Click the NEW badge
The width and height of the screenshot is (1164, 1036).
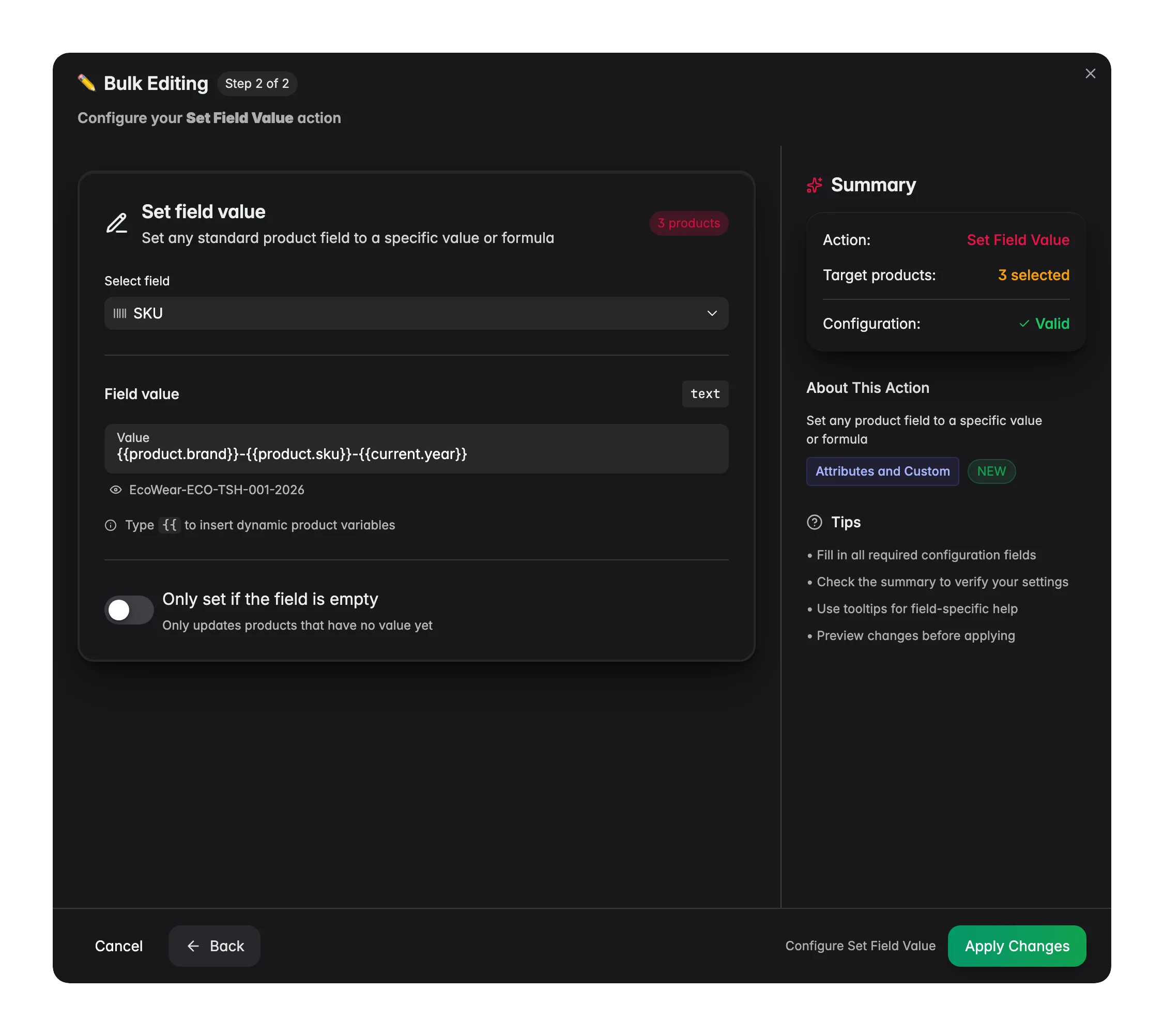coord(991,471)
